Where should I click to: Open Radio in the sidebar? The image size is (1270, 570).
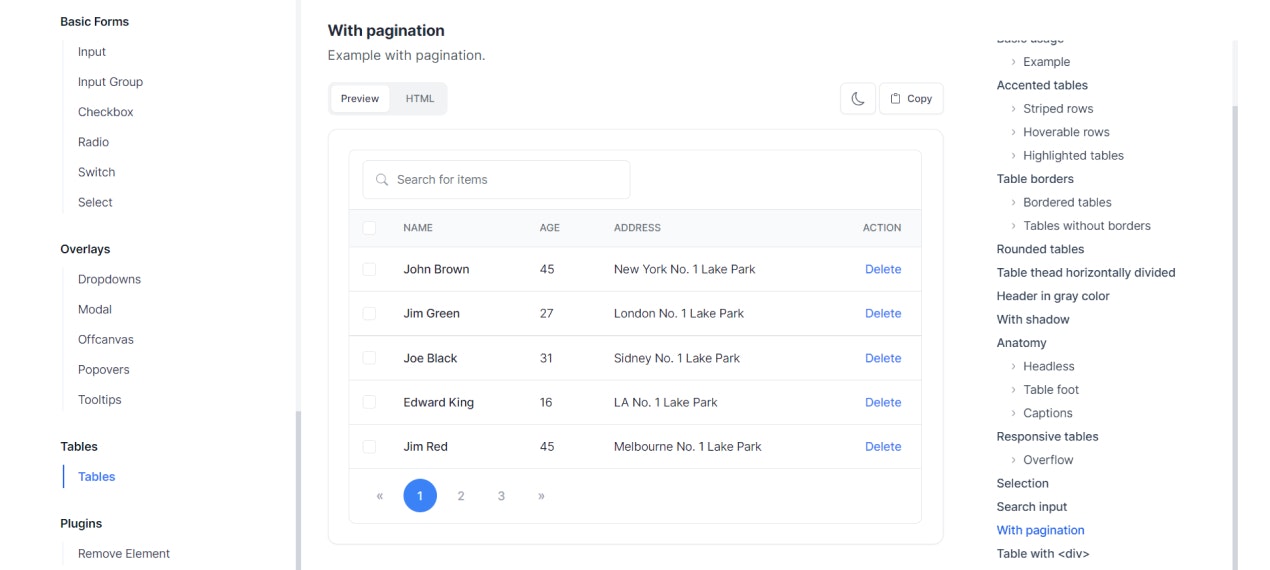coord(93,142)
